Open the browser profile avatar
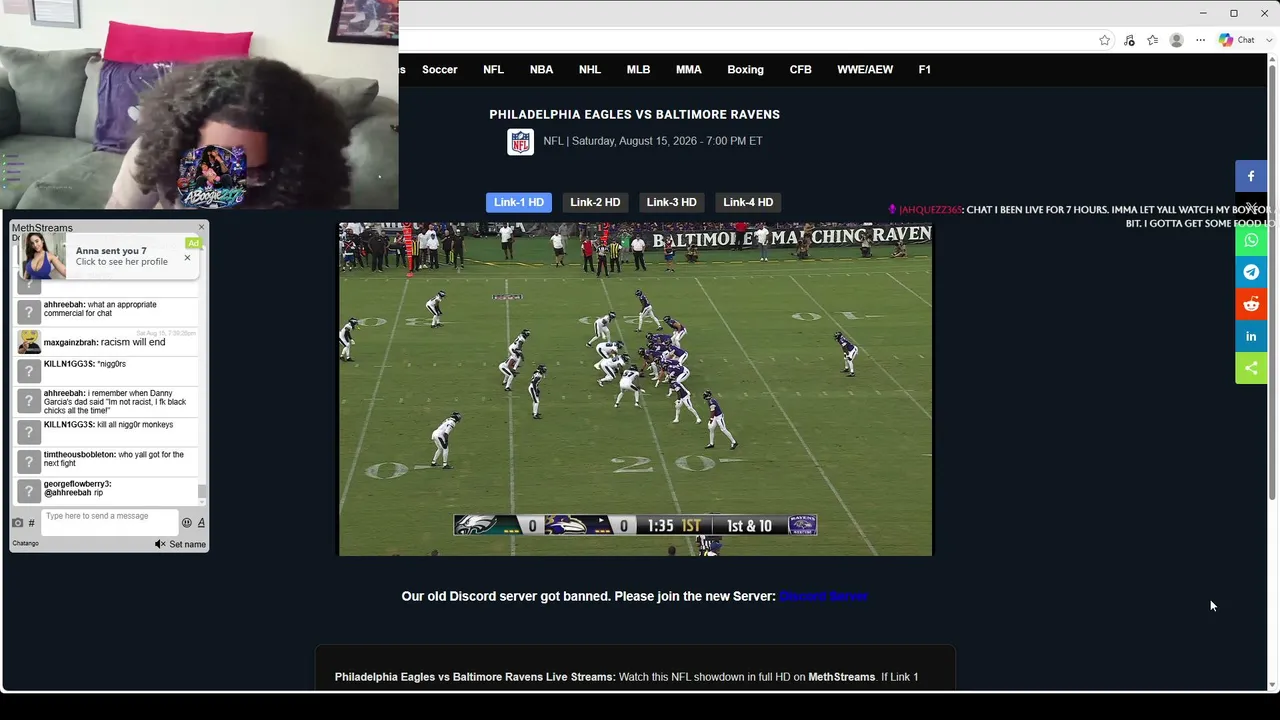Image resolution: width=1280 pixels, height=720 pixels. (x=1177, y=40)
